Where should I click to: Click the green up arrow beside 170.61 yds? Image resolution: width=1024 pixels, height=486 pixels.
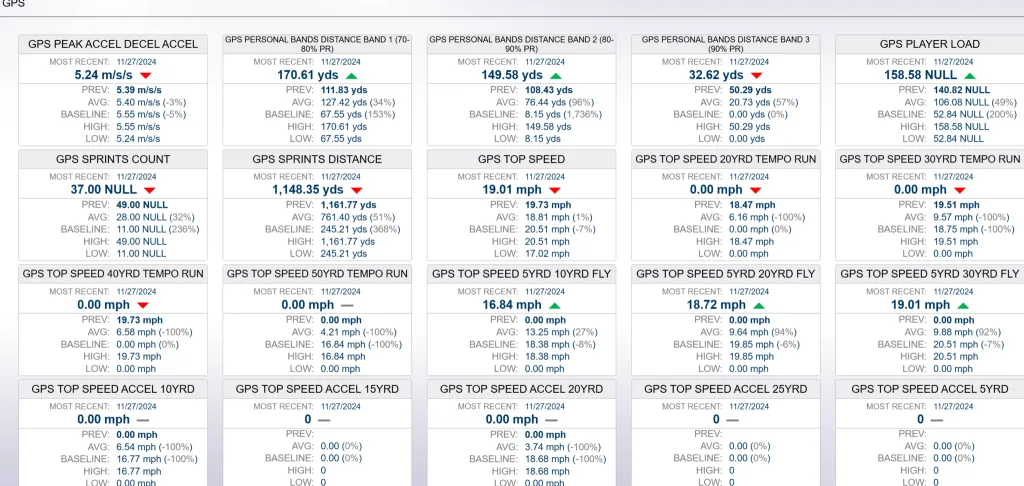coord(351,76)
